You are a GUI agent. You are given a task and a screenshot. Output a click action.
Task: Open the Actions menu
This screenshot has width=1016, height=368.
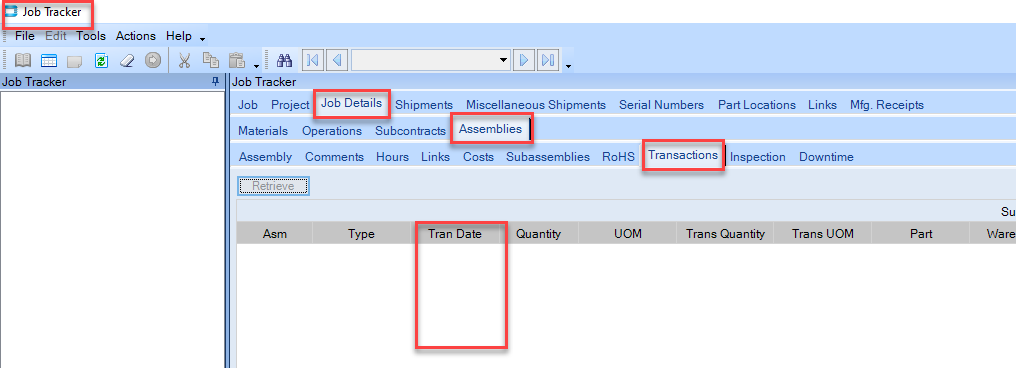[135, 36]
